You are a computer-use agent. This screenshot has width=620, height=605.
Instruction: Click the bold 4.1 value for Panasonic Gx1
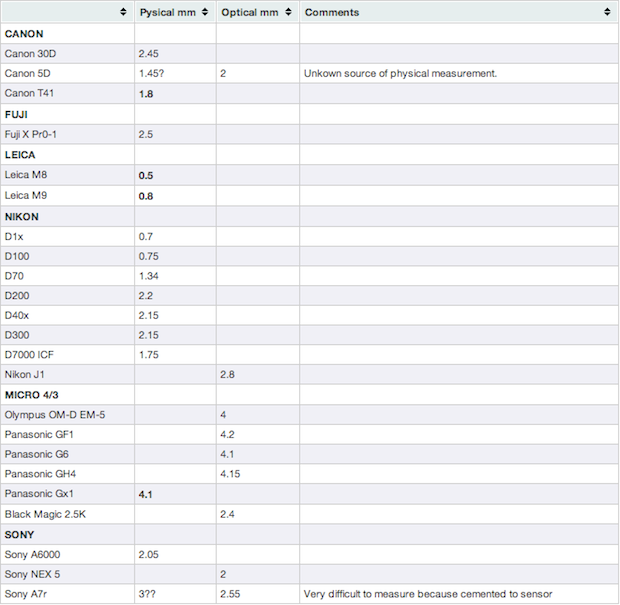point(146,495)
